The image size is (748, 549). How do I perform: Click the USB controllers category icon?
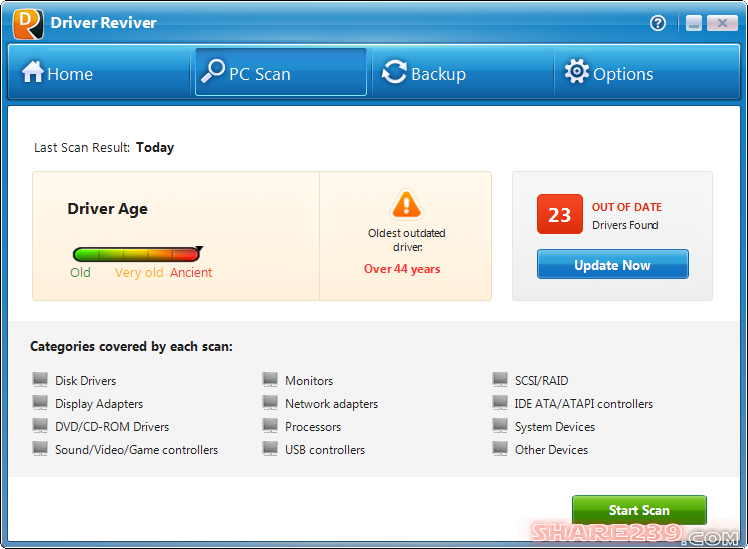click(270, 448)
